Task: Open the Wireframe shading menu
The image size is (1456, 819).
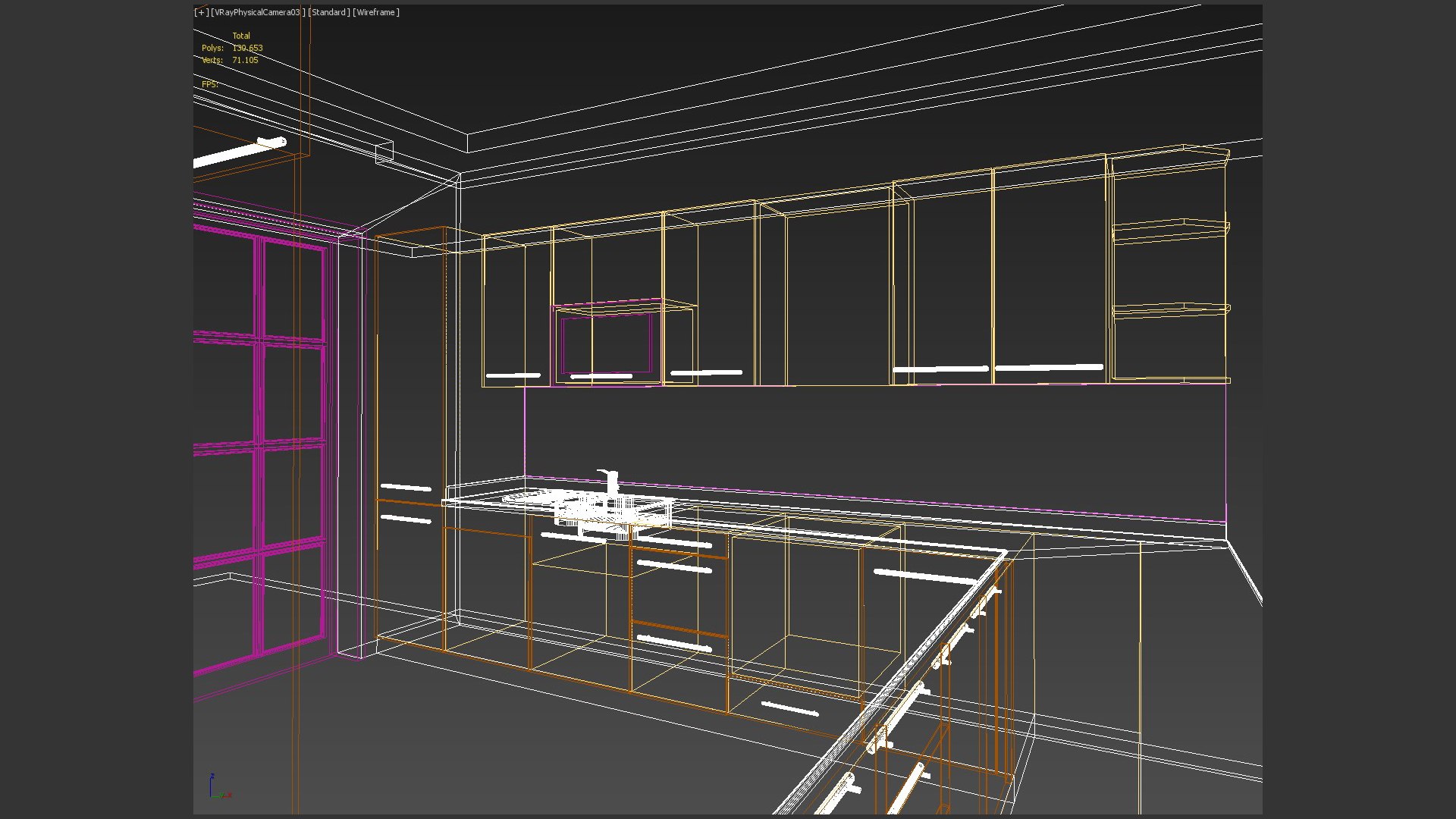Action: pyautogui.click(x=376, y=12)
